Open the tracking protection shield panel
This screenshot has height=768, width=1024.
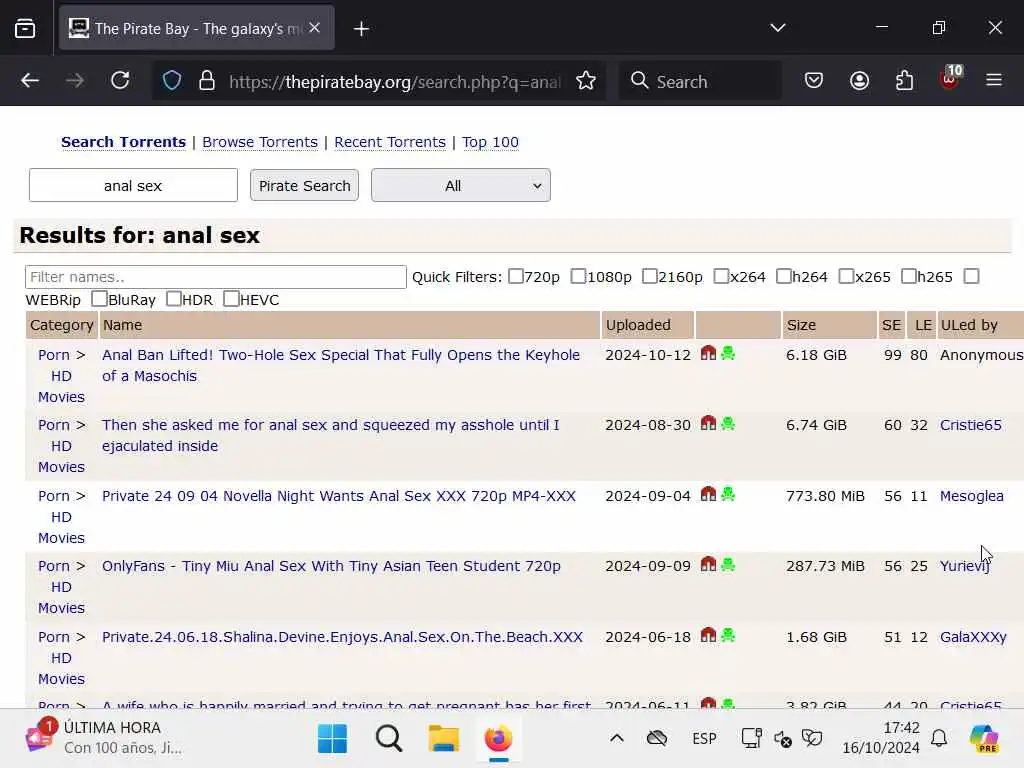coord(172,81)
